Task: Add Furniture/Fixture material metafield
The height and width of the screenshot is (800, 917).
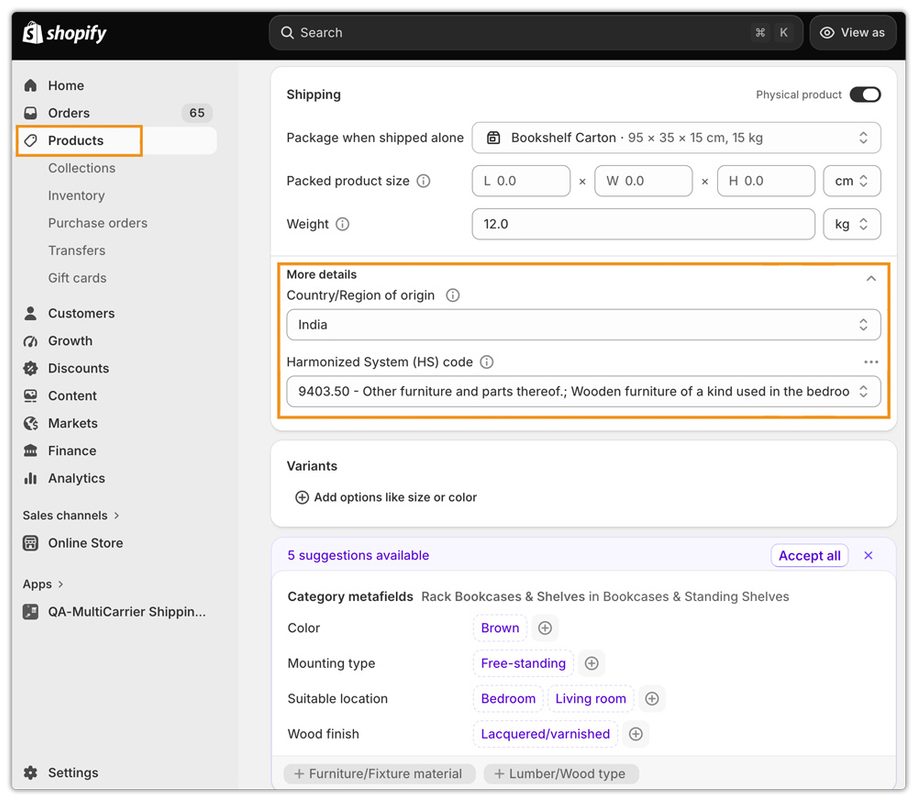Action: click(380, 774)
